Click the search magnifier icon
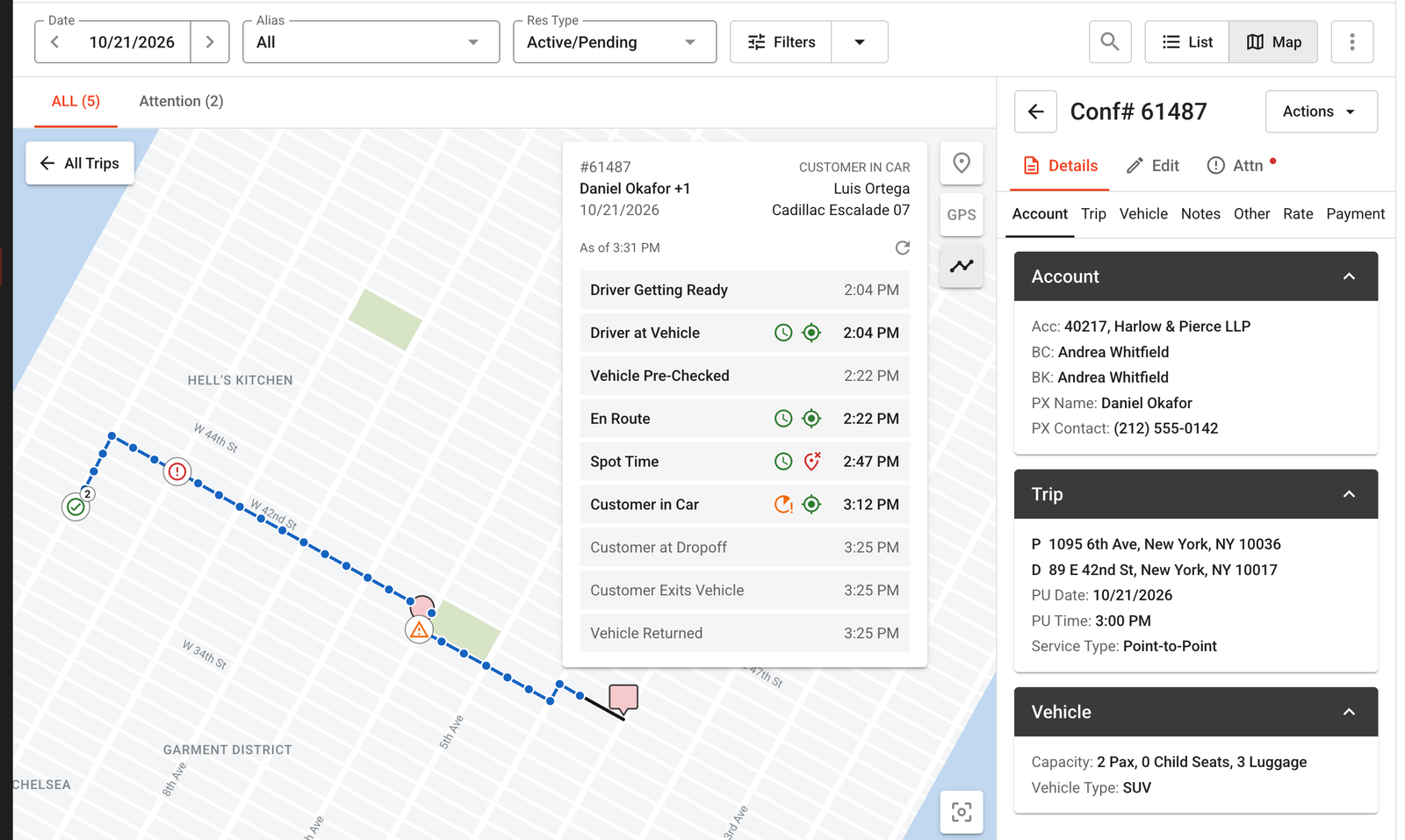The width and height of the screenshot is (1405, 840). 1110,42
